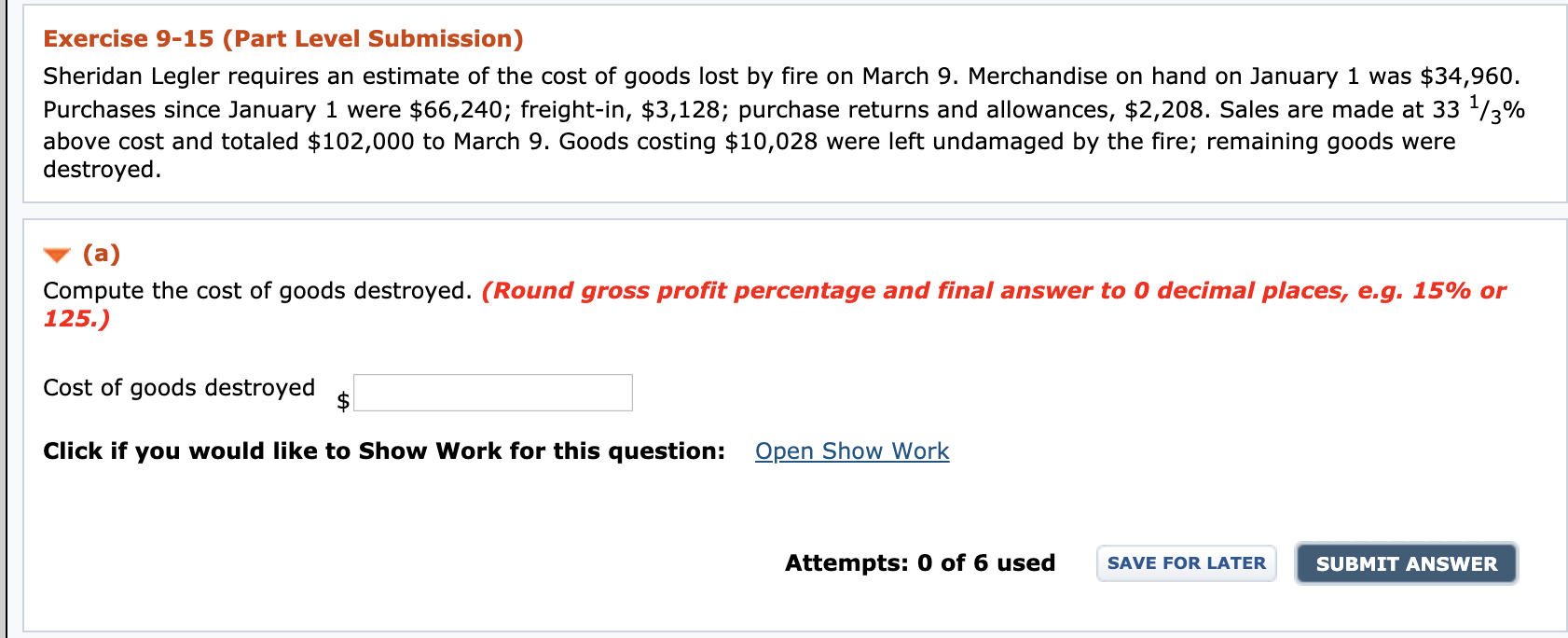Image resolution: width=1568 pixels, height=638 pixels.
Task: Click Compute the cost of goods destroyed text
Action: [256, 291]
